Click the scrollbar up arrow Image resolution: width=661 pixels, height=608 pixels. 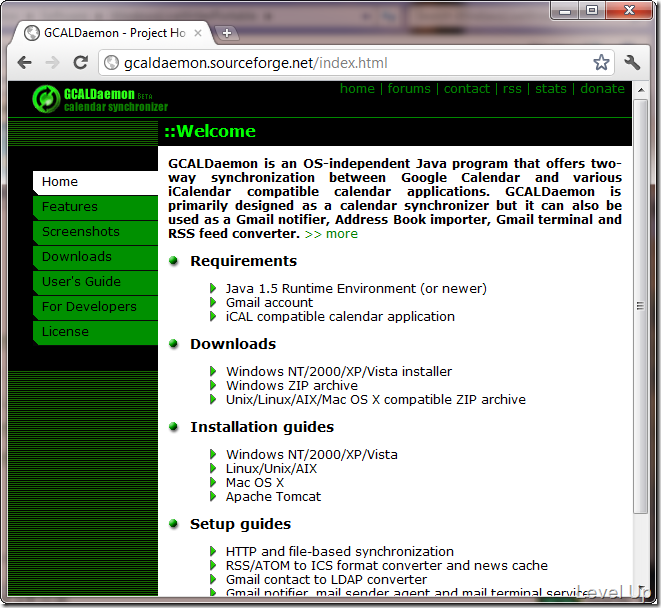tap(640, 90)
